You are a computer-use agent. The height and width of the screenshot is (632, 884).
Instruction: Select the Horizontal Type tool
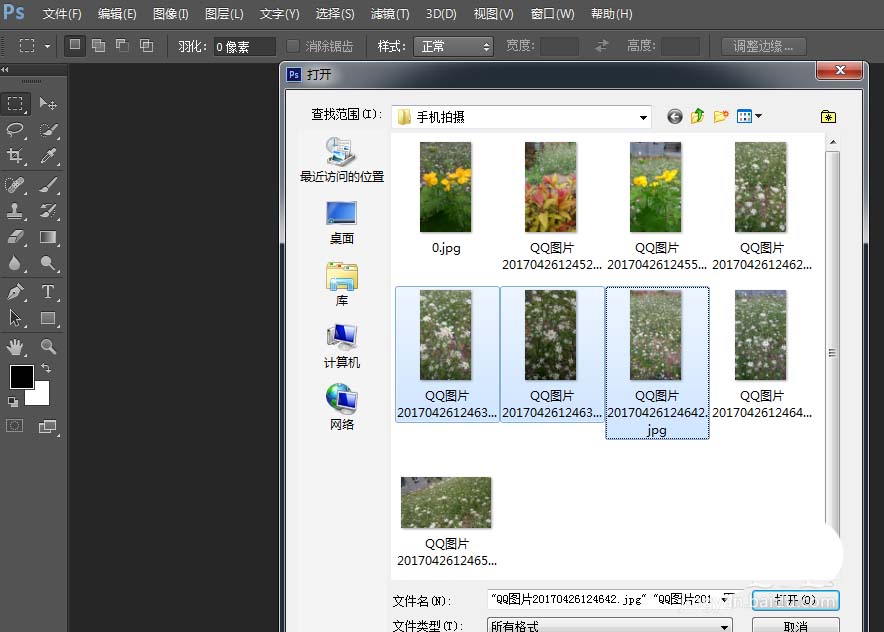[x=48, y=291]
